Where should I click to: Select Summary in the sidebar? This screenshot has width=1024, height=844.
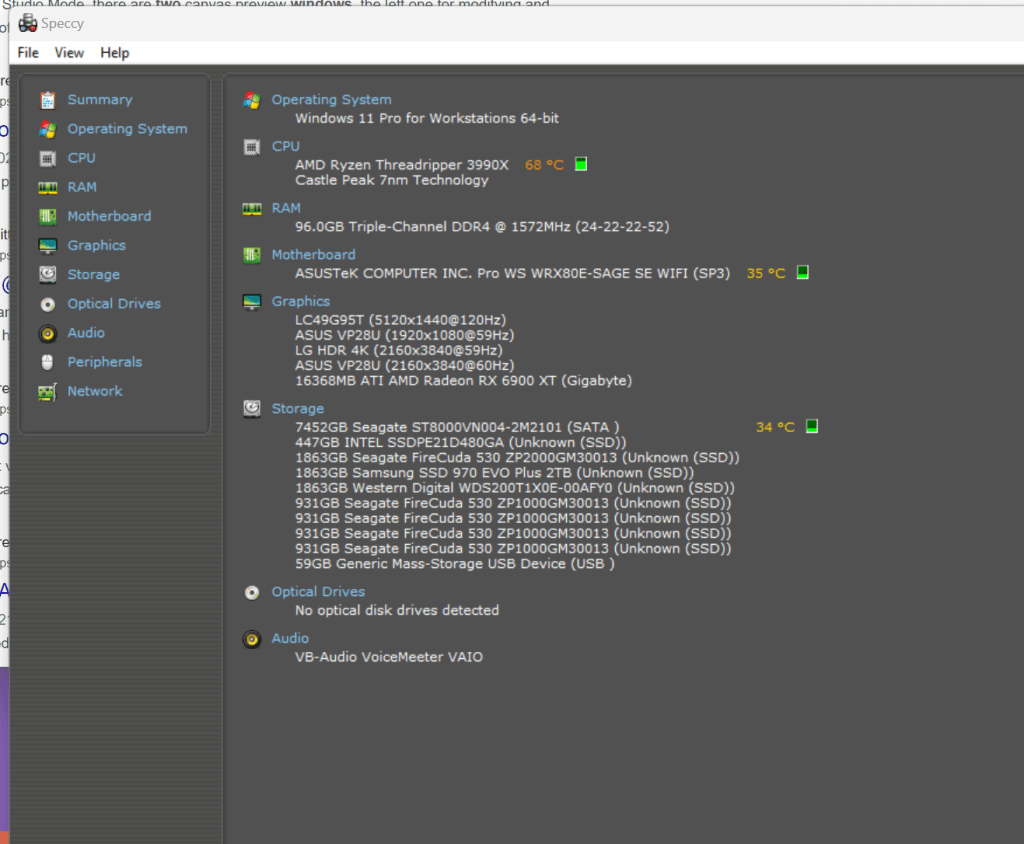[100, 100]
